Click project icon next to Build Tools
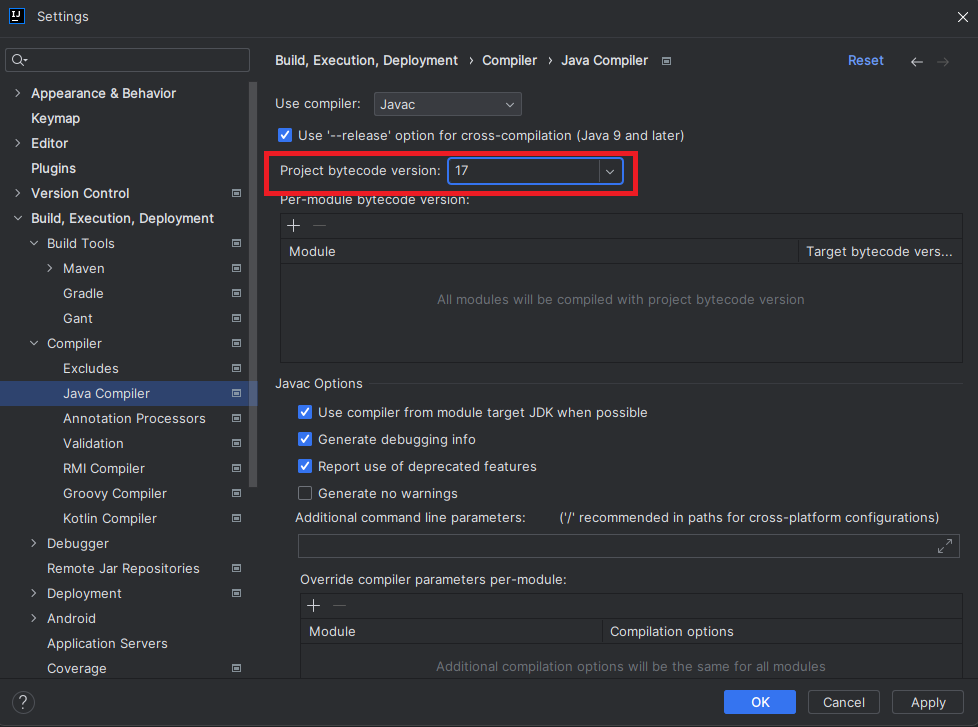This screenshot has width=978, height=727. coord(236,243)
